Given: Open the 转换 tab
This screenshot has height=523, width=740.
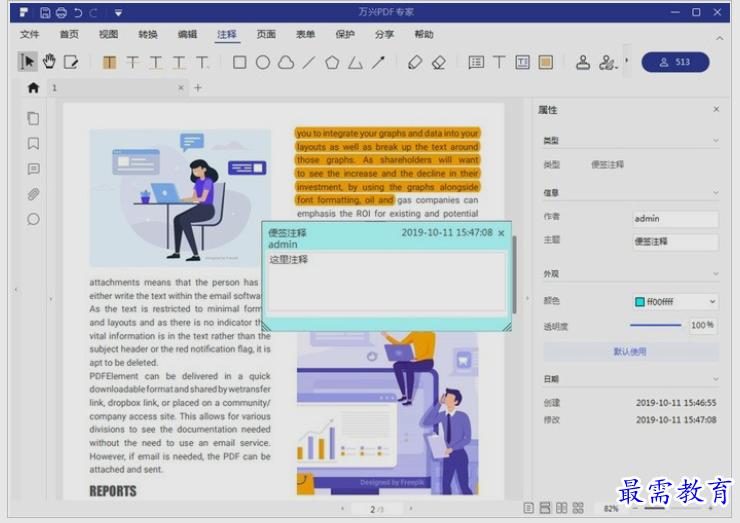Looking at the screenshot, I should [x=148, y=34].
